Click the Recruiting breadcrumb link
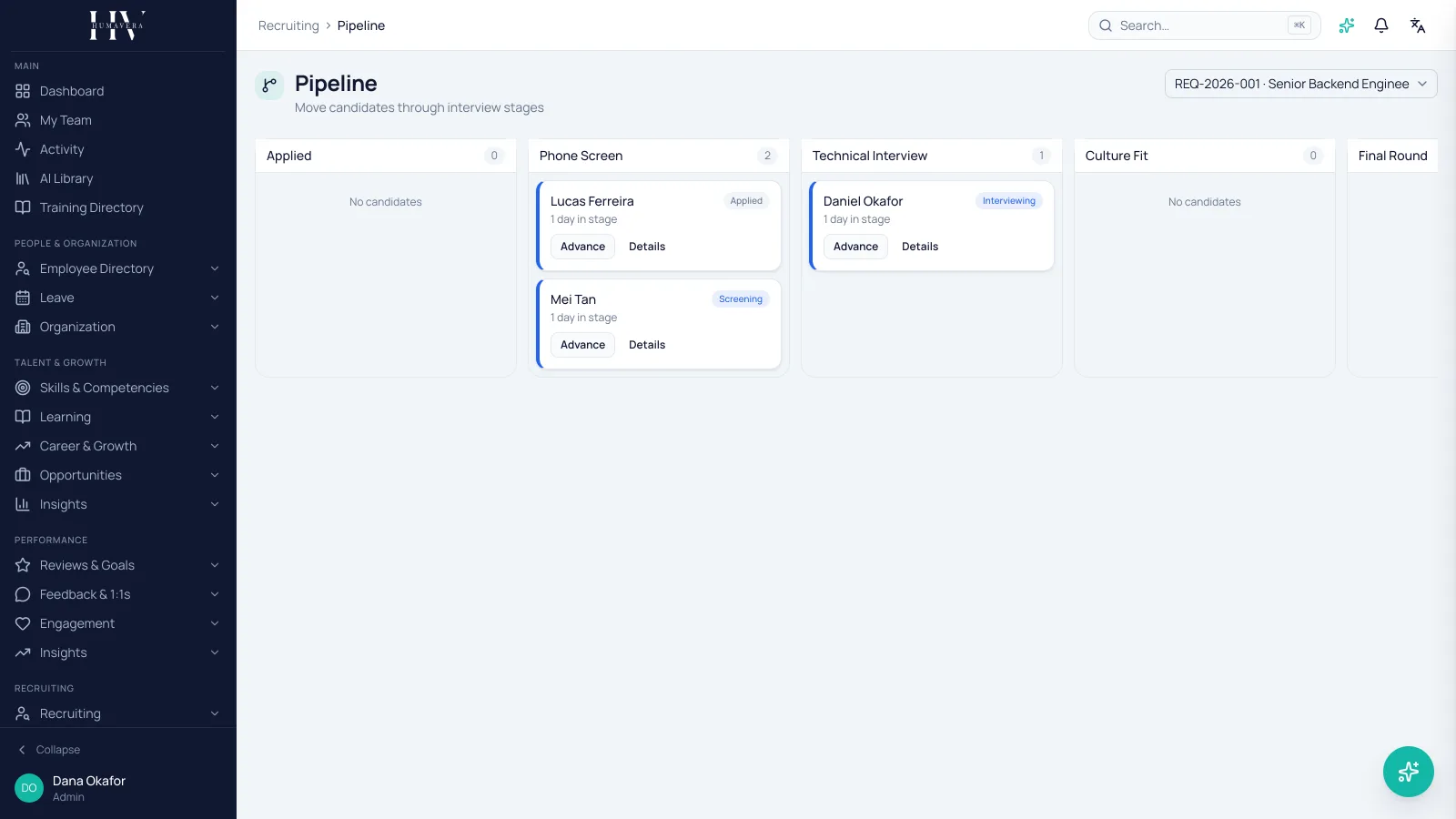This screenshot has height=819, width=1456. click(288, 25)
